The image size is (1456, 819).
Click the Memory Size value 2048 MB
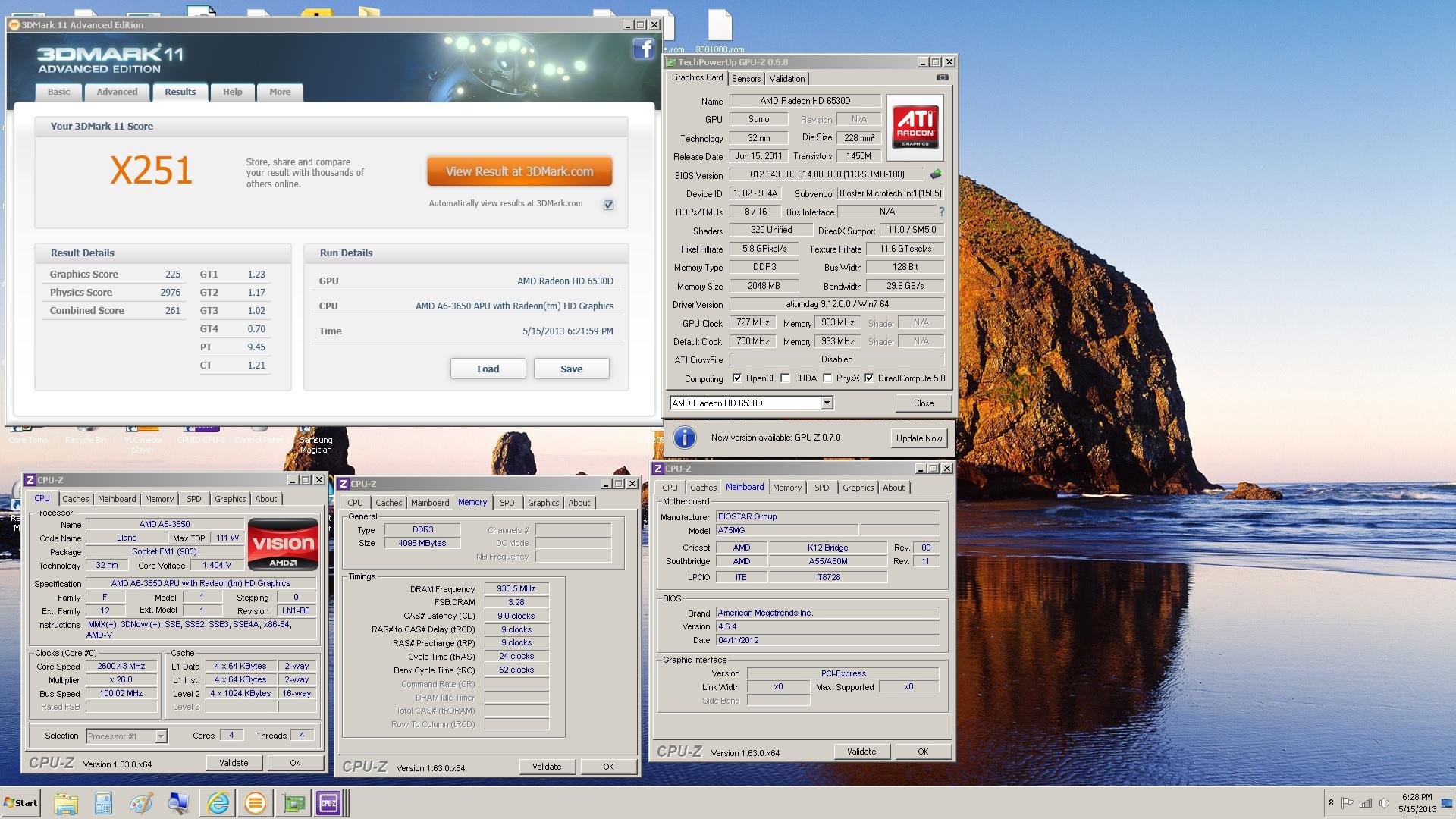click(x=763, y=286)
